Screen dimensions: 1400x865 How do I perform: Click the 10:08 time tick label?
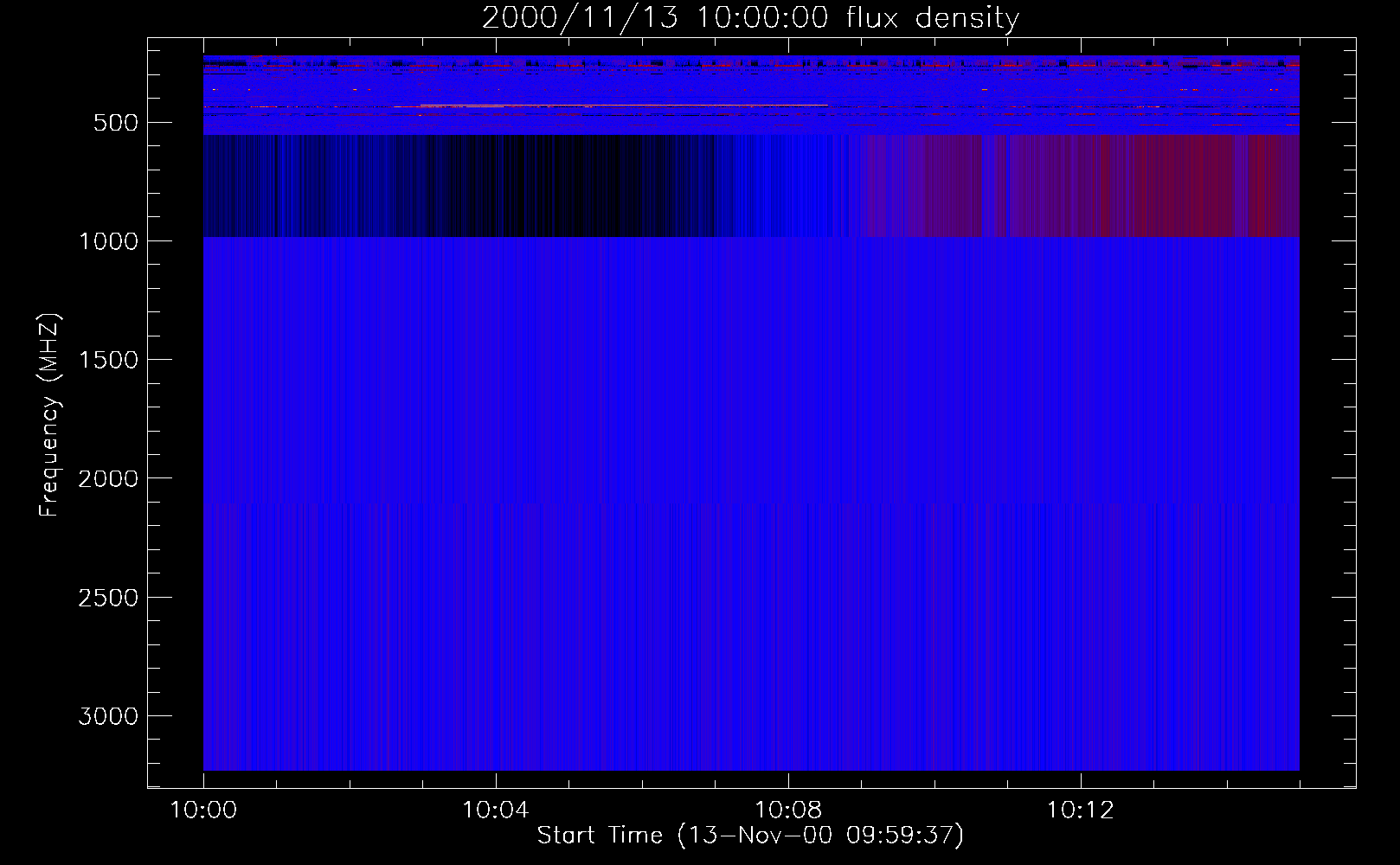pos(787,811)
